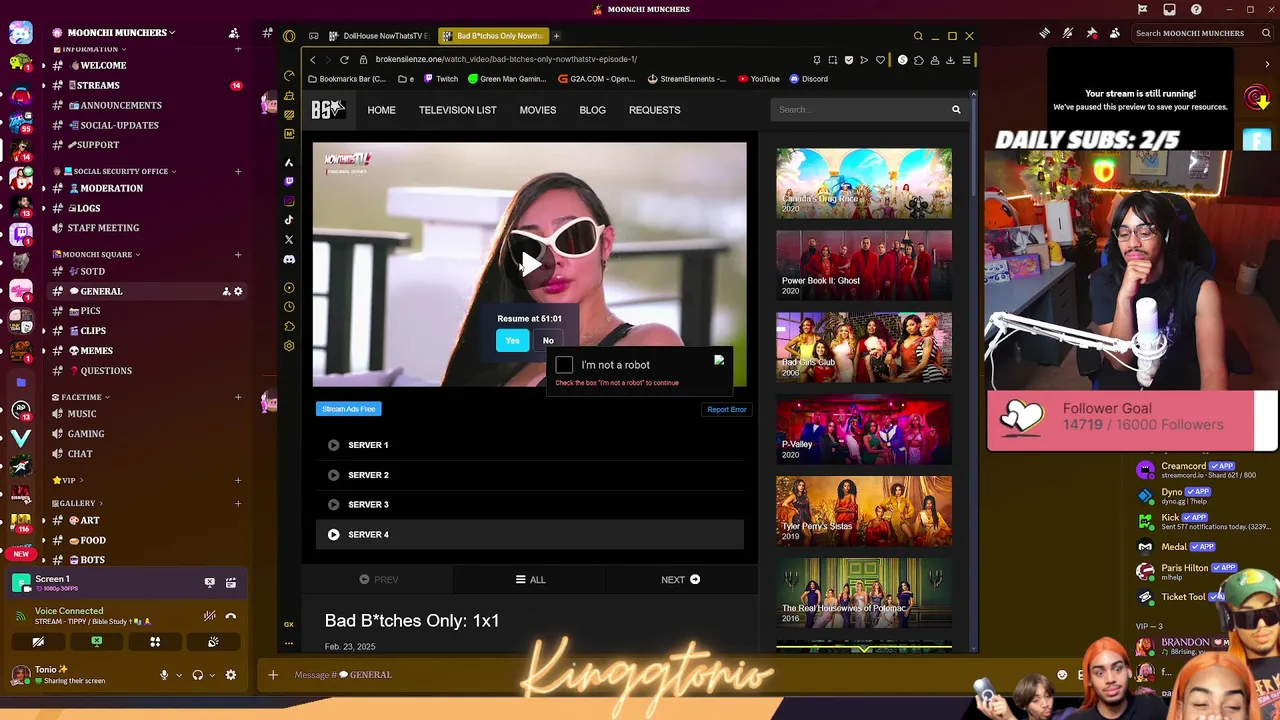Turn on camera in voice panel

[38, 642]
